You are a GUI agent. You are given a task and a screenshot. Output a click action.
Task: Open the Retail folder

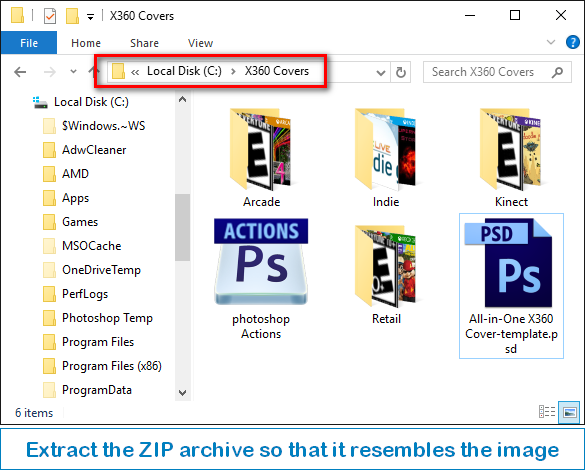pyautogui.click(x=386, y=275)
